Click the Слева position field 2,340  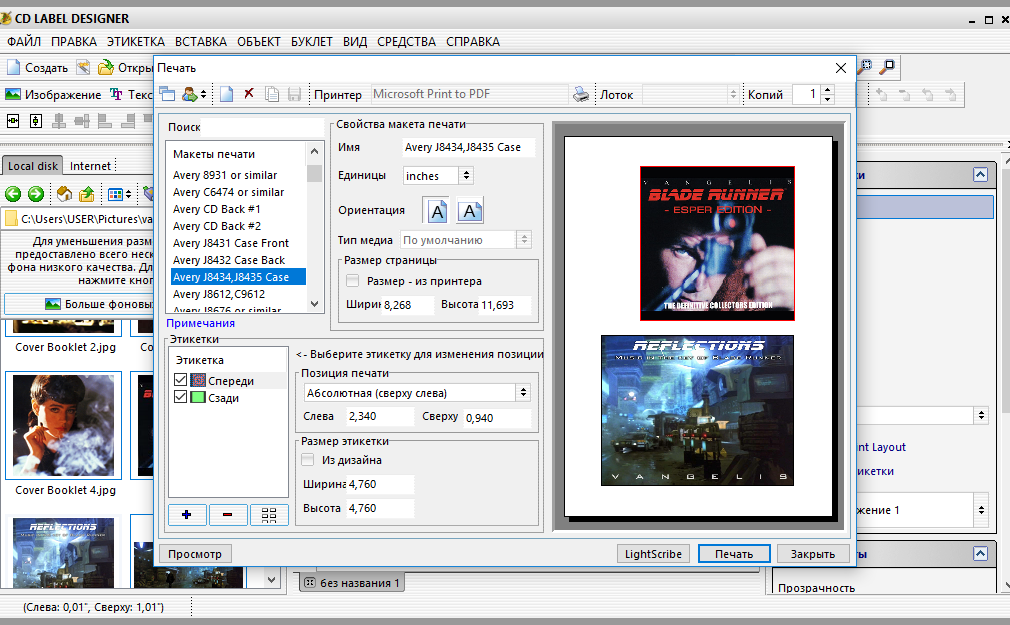[x=380, y=416]
